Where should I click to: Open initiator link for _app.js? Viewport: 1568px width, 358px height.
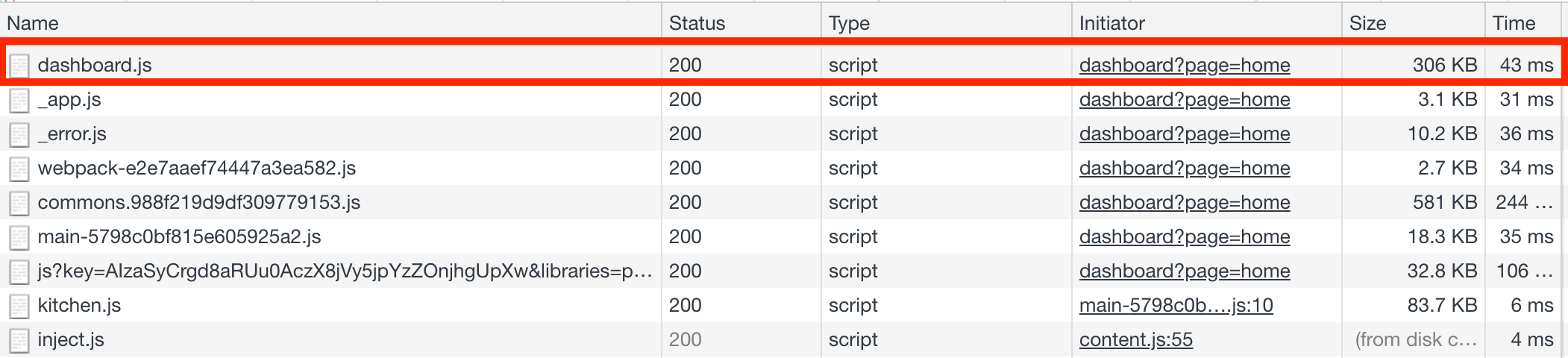(1185, 99)
